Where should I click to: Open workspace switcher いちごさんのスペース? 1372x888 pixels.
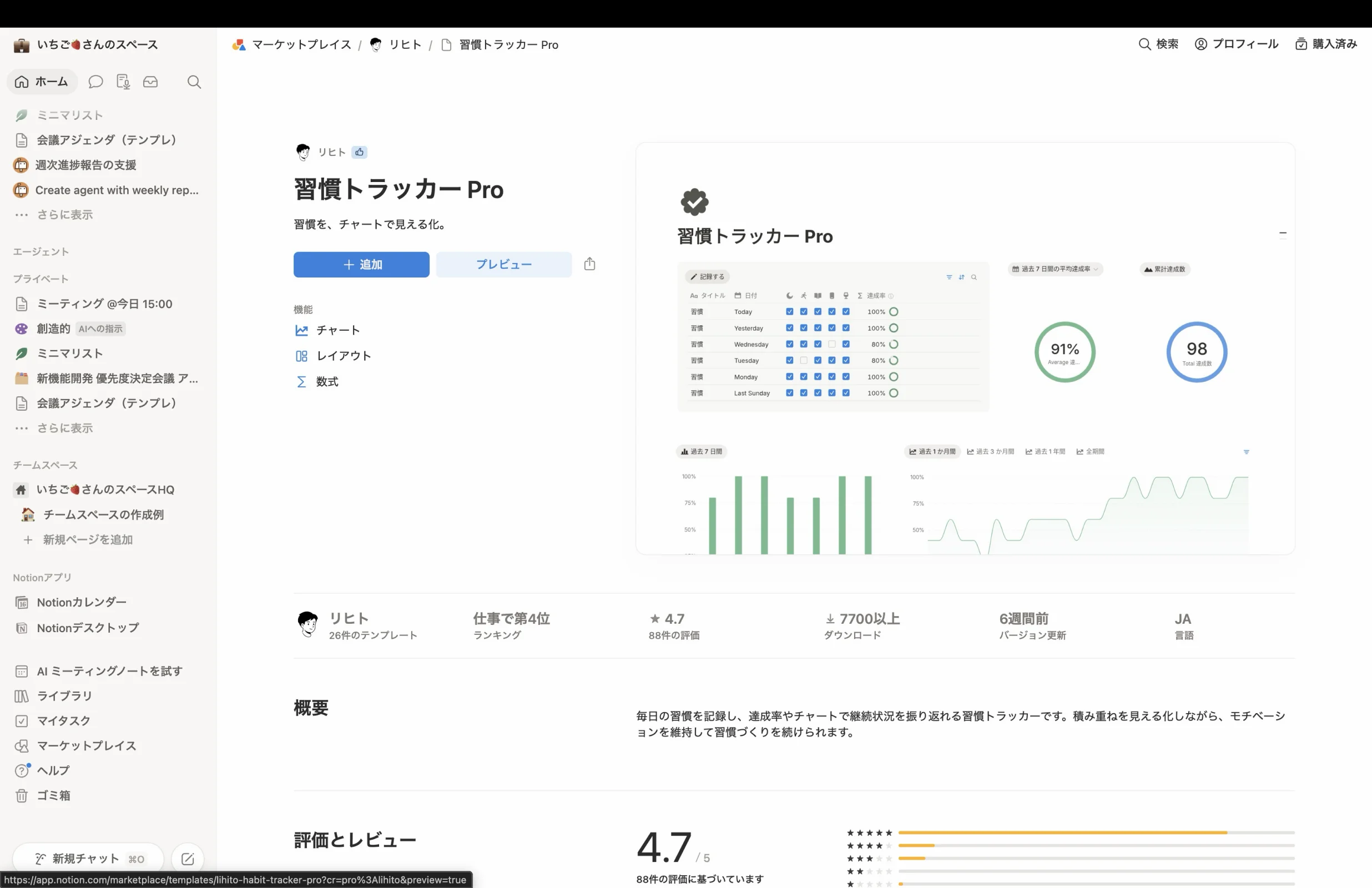87,45
